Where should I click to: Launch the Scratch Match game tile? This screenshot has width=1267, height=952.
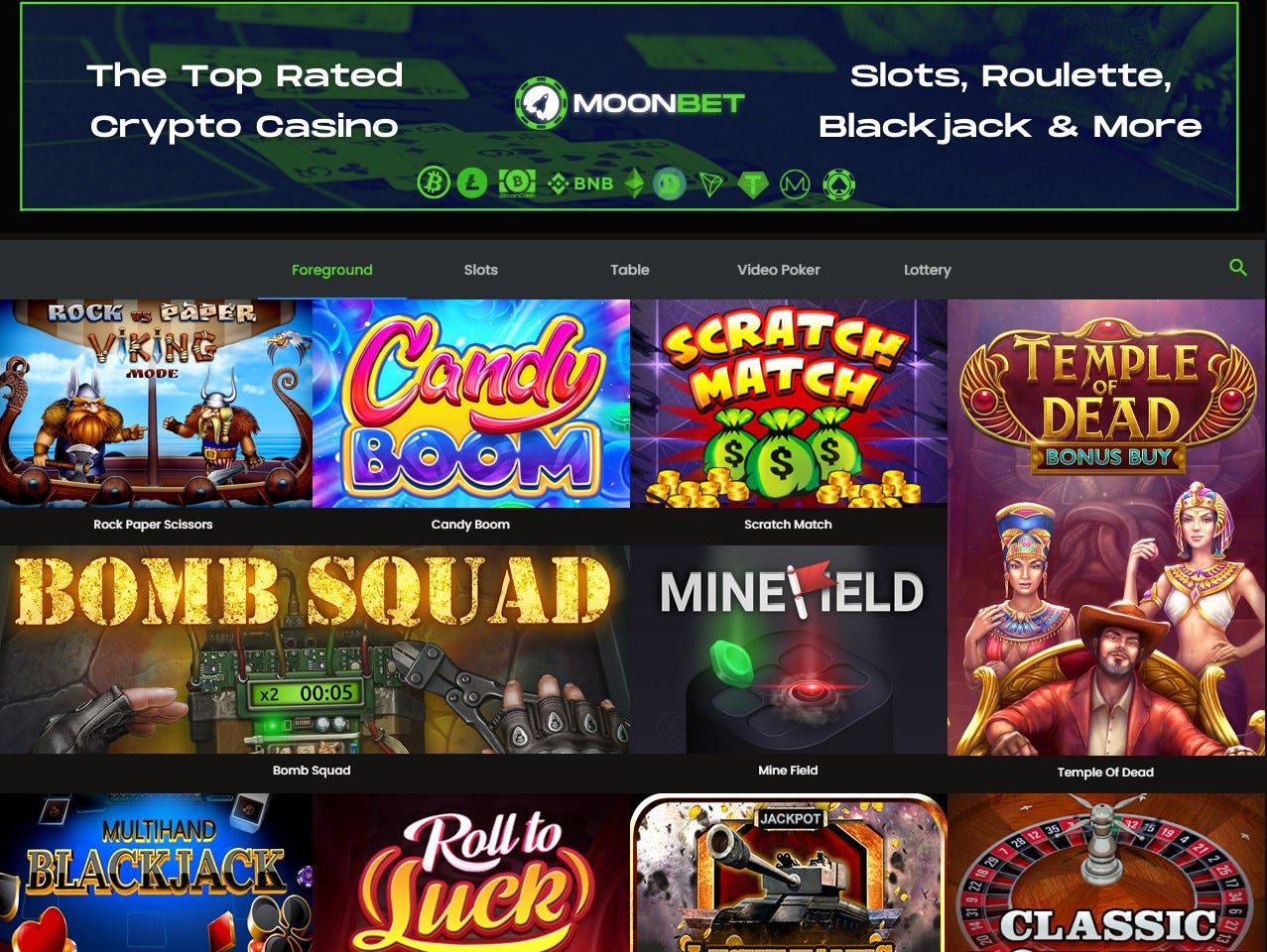789,404
